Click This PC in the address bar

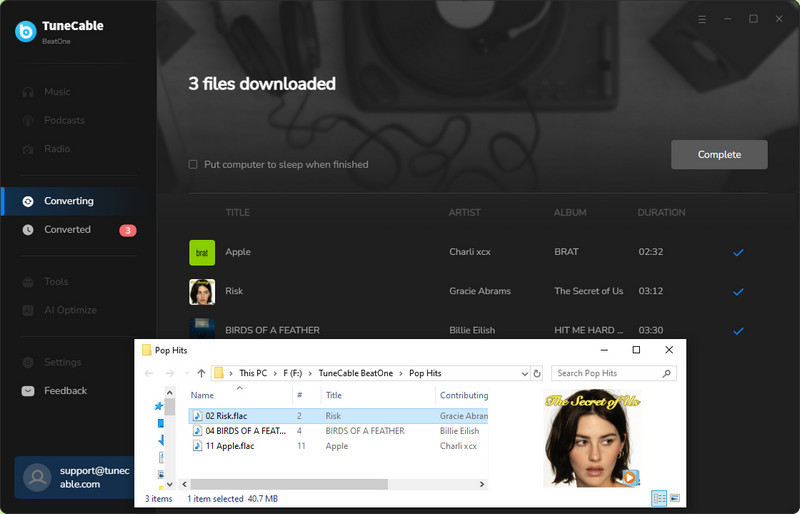click(x=253, y=373)
